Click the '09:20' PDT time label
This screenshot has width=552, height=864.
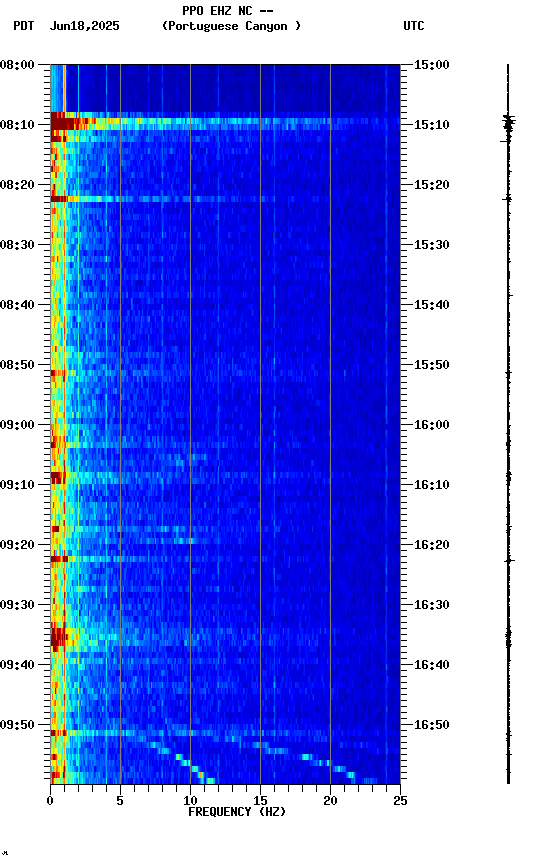click(x=17, y=545)
